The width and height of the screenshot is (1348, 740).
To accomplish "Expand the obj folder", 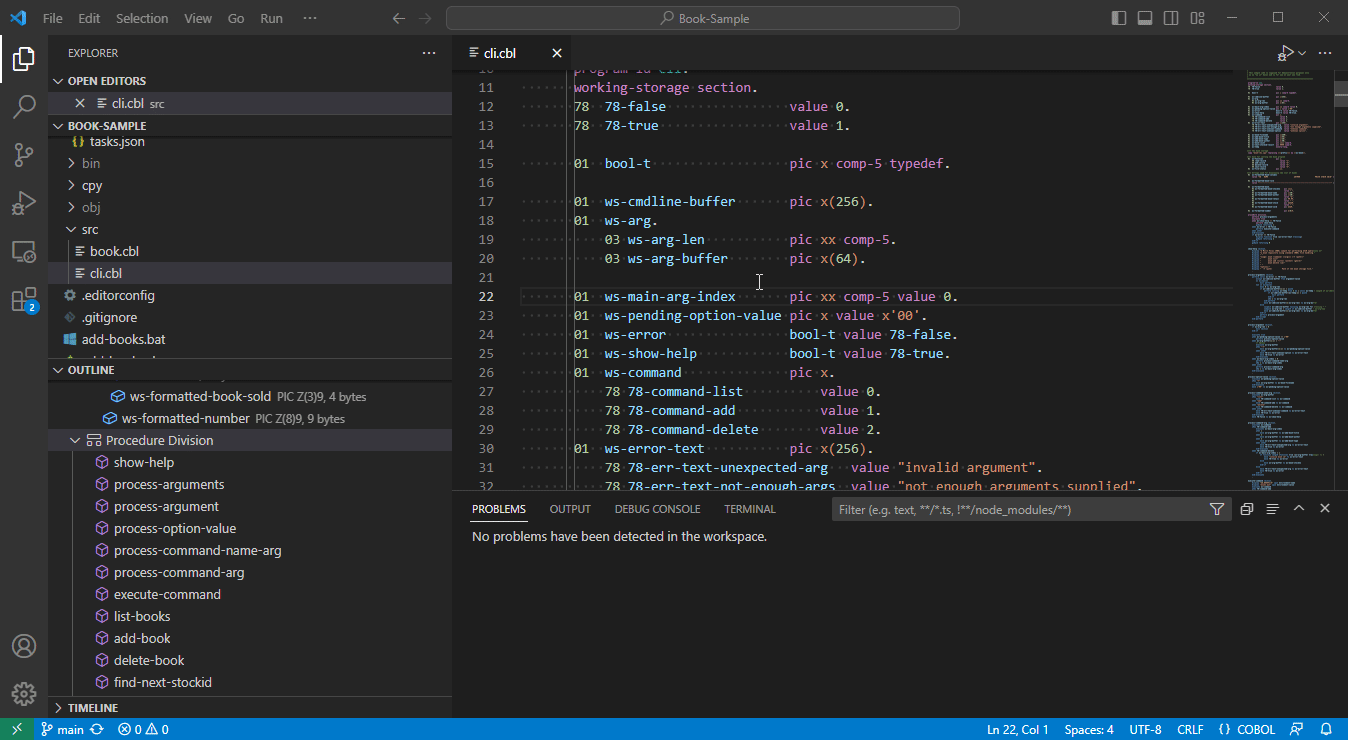I will pyautogui.click(x=71, y=207).
